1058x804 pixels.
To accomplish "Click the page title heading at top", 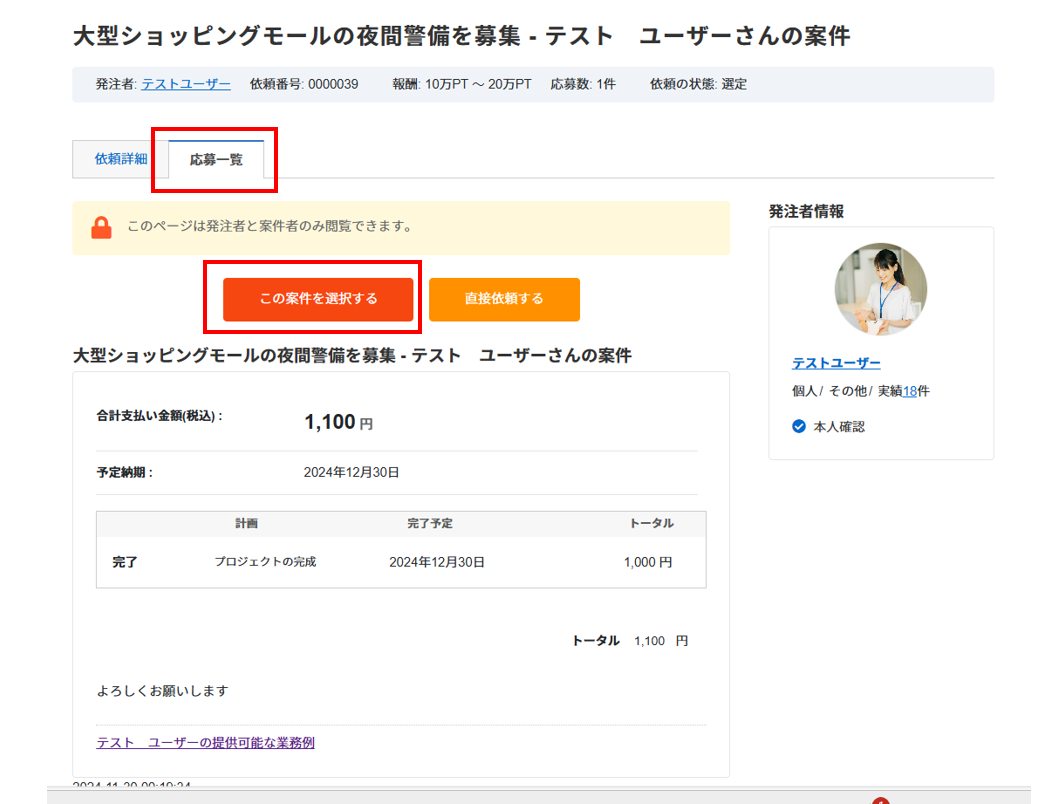I will [x=461, y=37].
